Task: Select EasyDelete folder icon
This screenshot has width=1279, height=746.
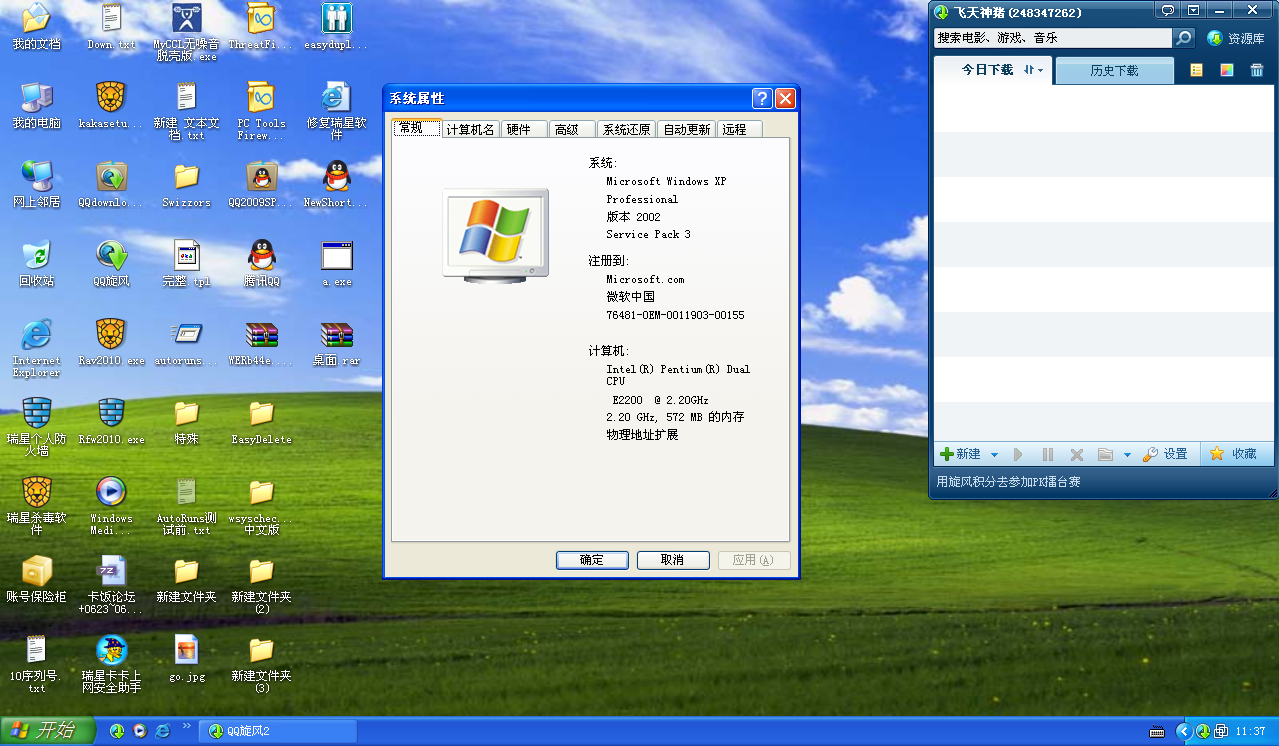Action: [x=261, y=422]
